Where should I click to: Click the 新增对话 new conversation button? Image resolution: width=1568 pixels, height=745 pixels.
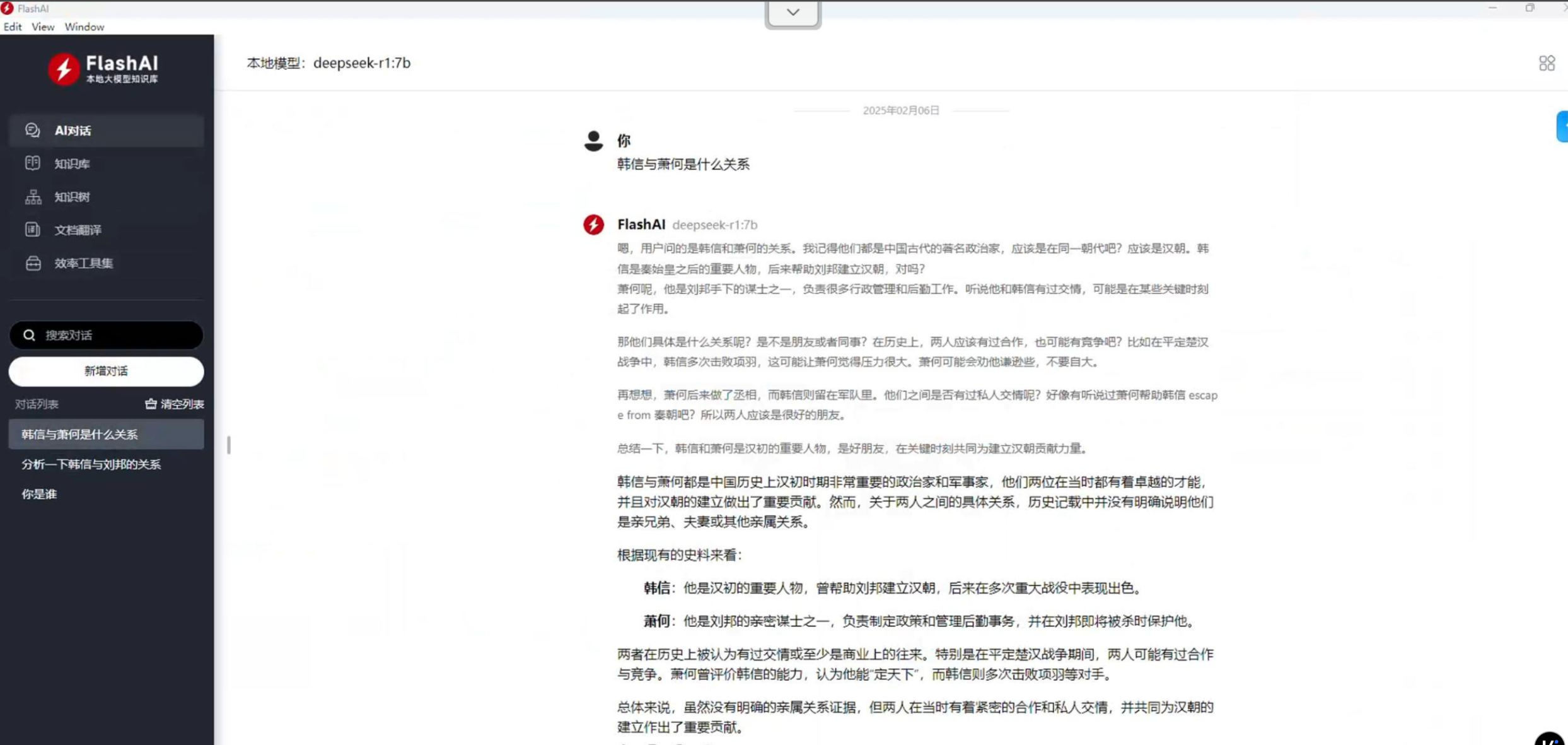click(106, 371)
